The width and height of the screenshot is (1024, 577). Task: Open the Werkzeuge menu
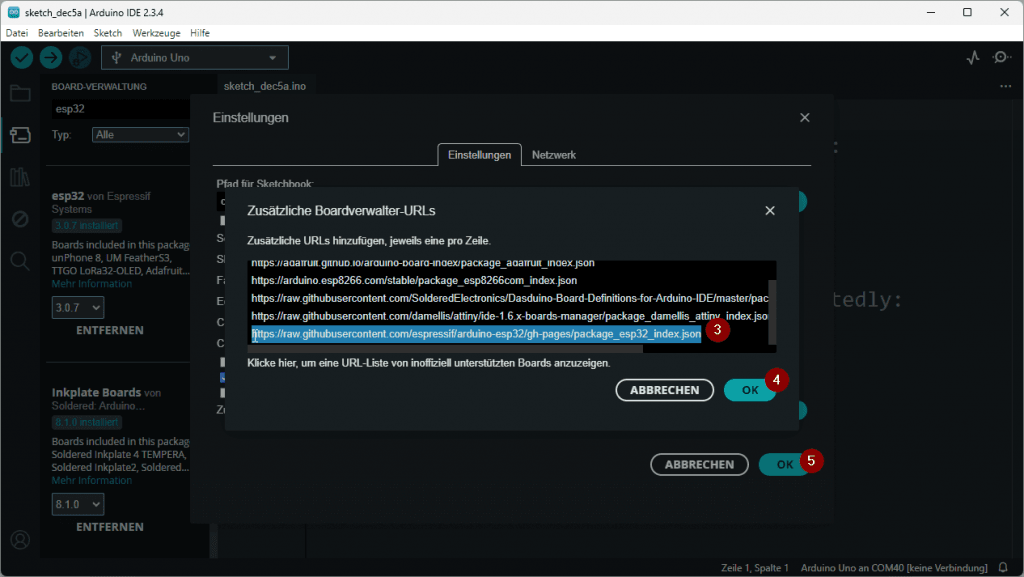156,32
